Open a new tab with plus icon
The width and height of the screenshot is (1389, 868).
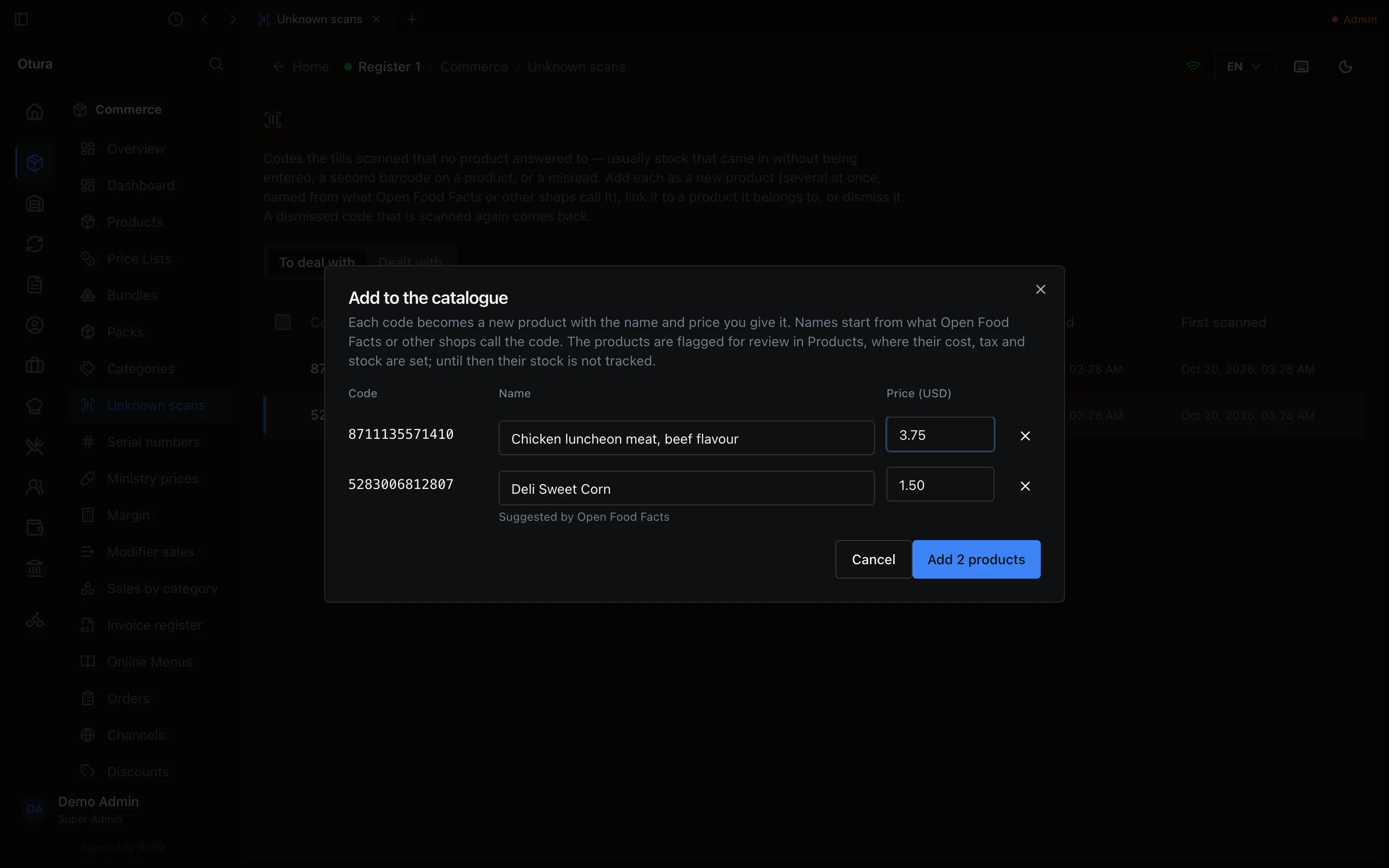pyautogui.click(x=411, y=19)
